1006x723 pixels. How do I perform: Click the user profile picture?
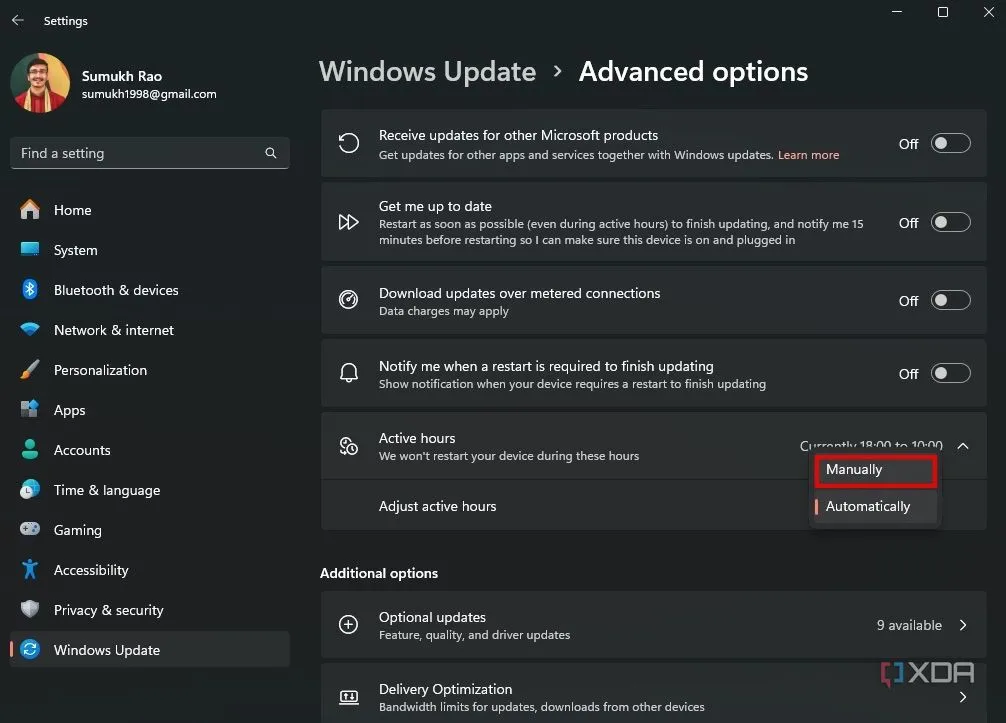tap(40, 83)
